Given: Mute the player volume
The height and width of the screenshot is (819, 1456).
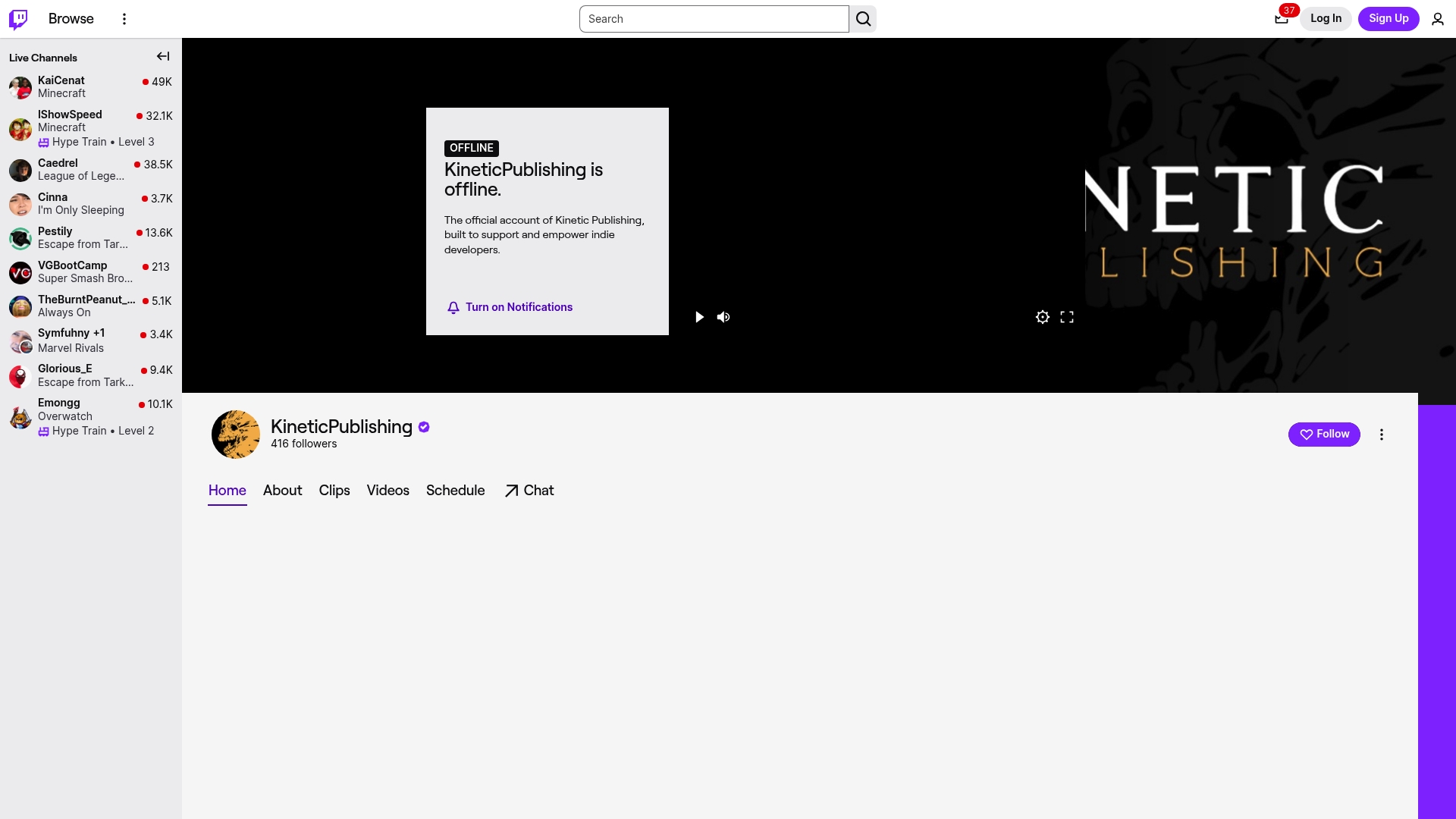Looking at the screenshot, I should click(723, 317).
